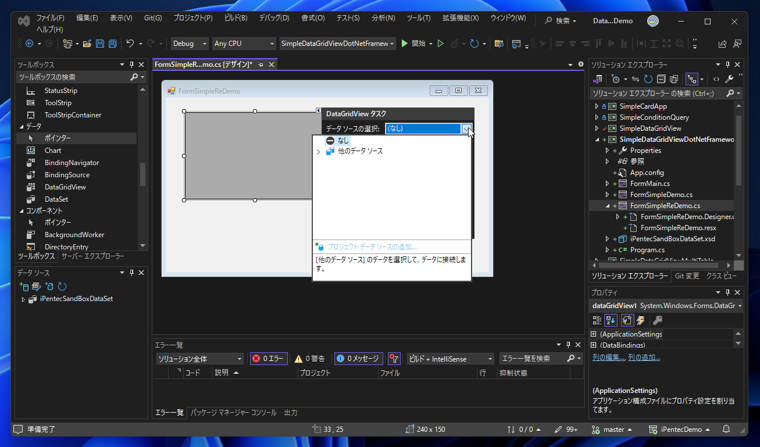
Task: Expand 他のデータ ソース tree node
Action: 318,152
